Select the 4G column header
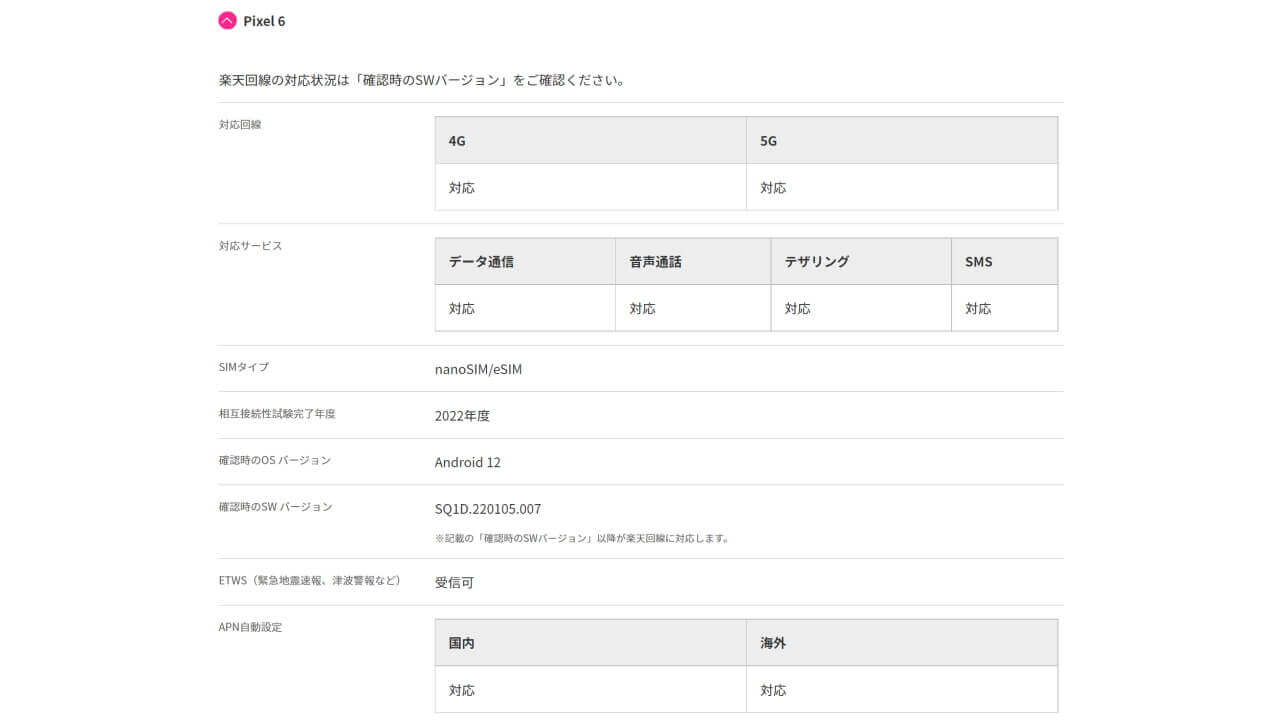 [x=457, y=141]
